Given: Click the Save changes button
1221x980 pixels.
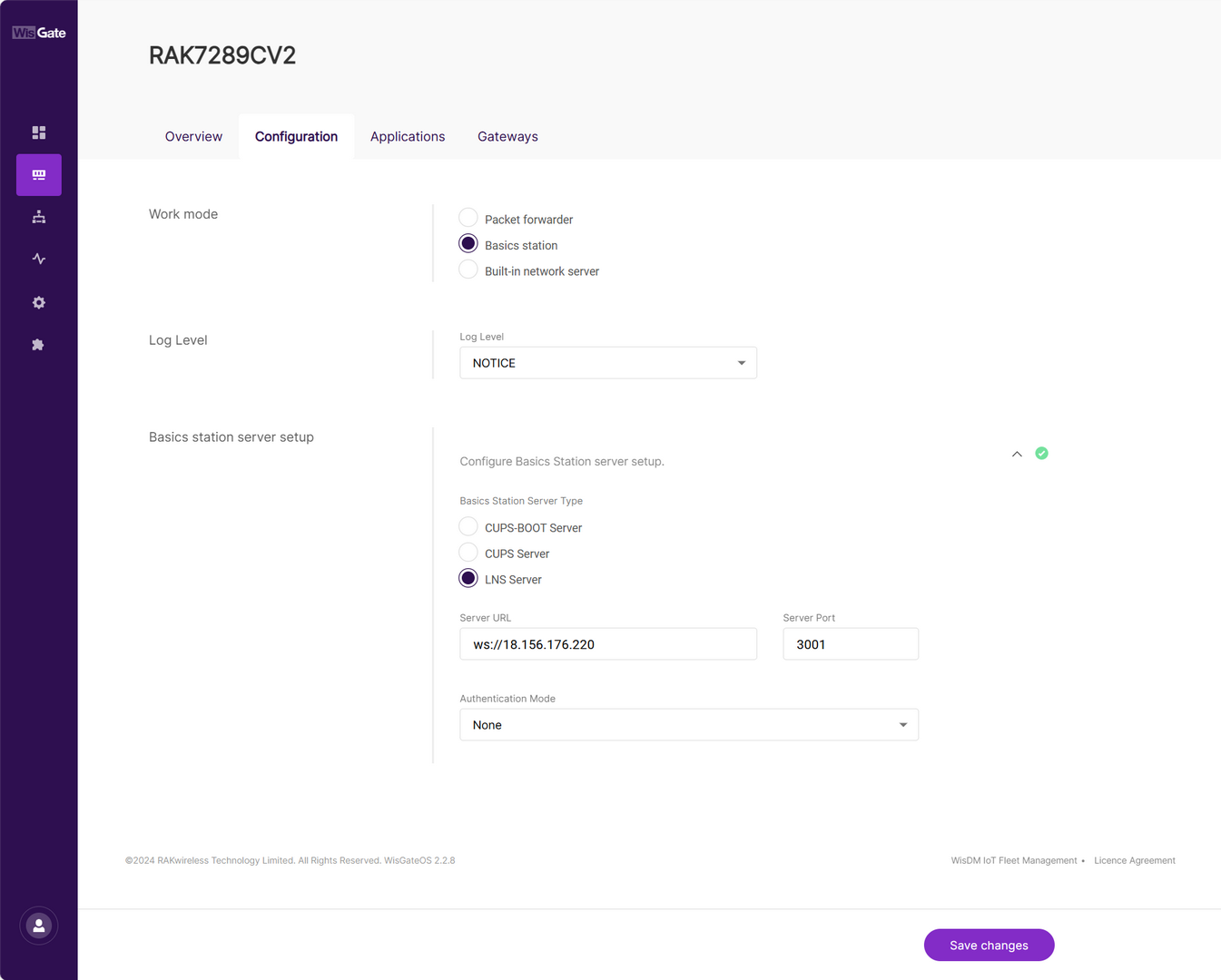Looking at the screenshot, I should click(x=989, y=945).
